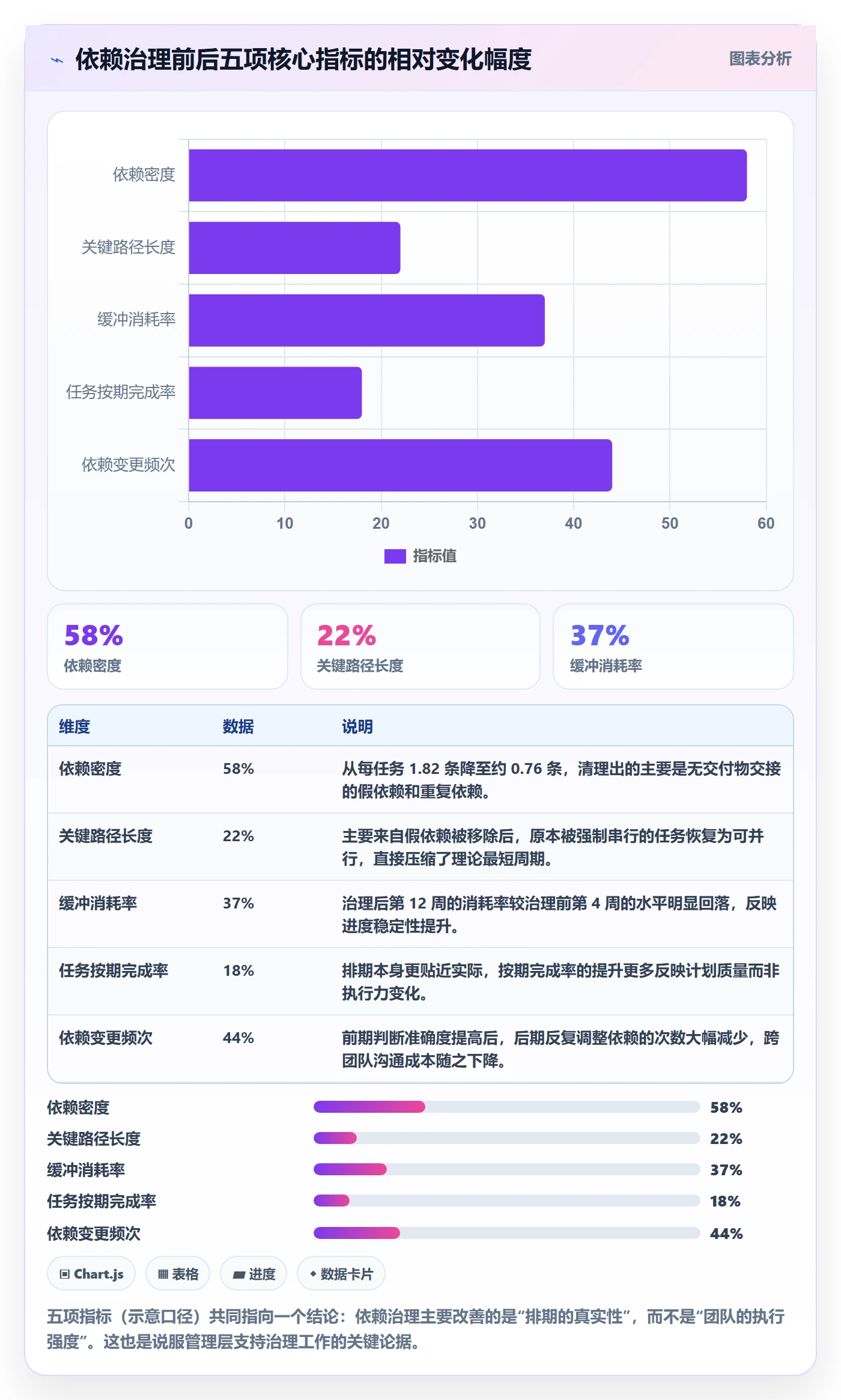Click the 依赖密度 y-axis label in chart
The height and width of the screenshot is (1400, 841).
(x=144, y=175)
